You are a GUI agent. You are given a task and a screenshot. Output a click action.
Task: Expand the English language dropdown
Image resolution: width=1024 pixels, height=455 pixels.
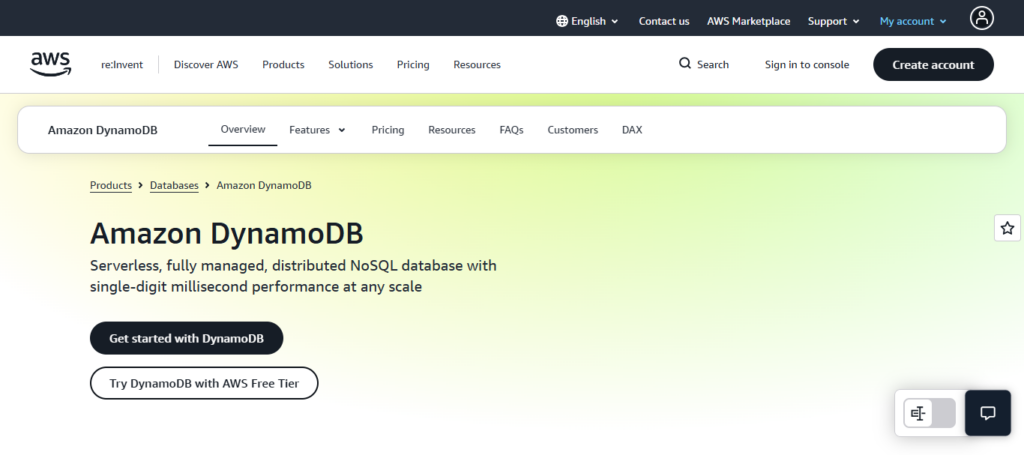(x=587, y=21)
